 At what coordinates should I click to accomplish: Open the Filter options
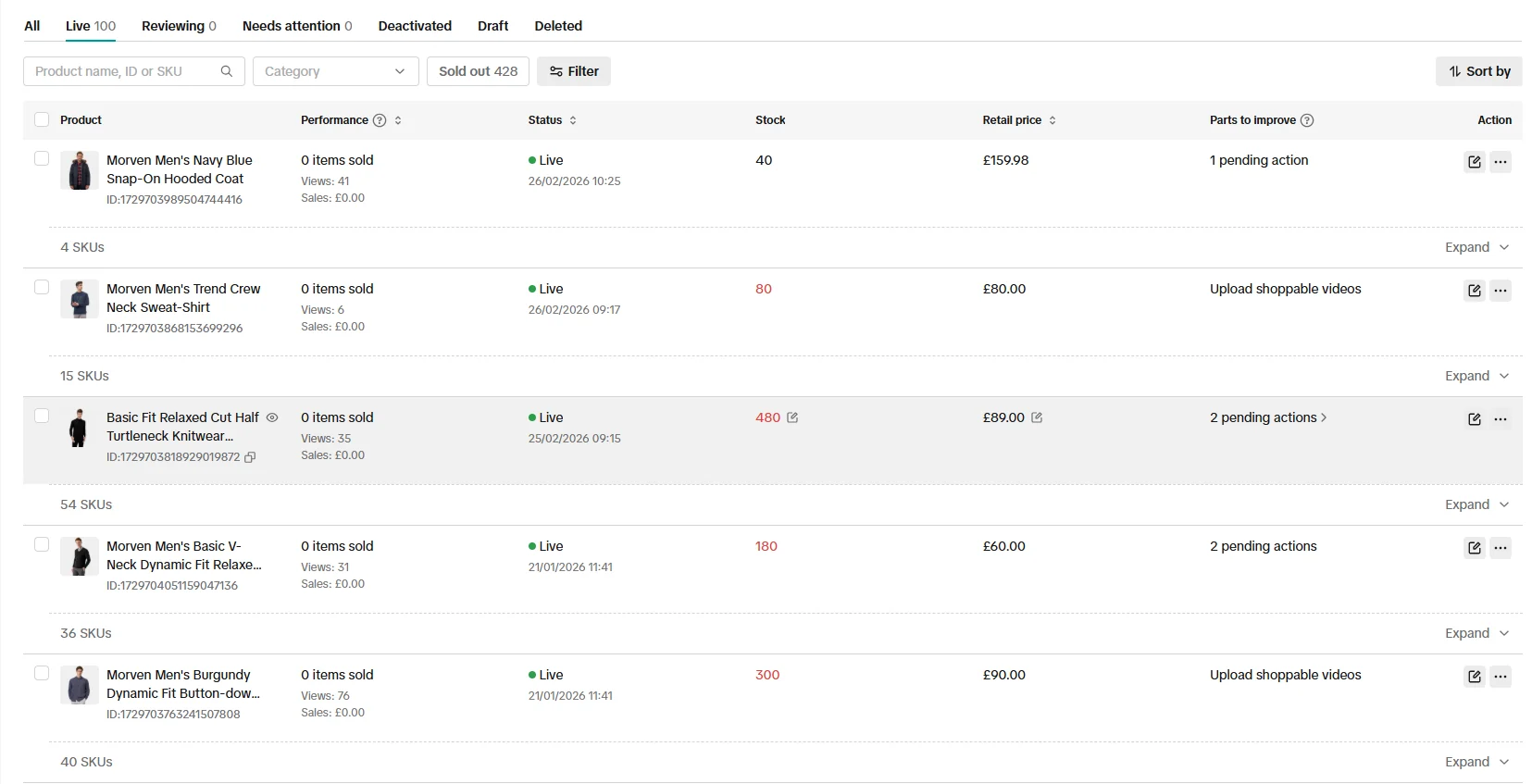coord(574,71)
